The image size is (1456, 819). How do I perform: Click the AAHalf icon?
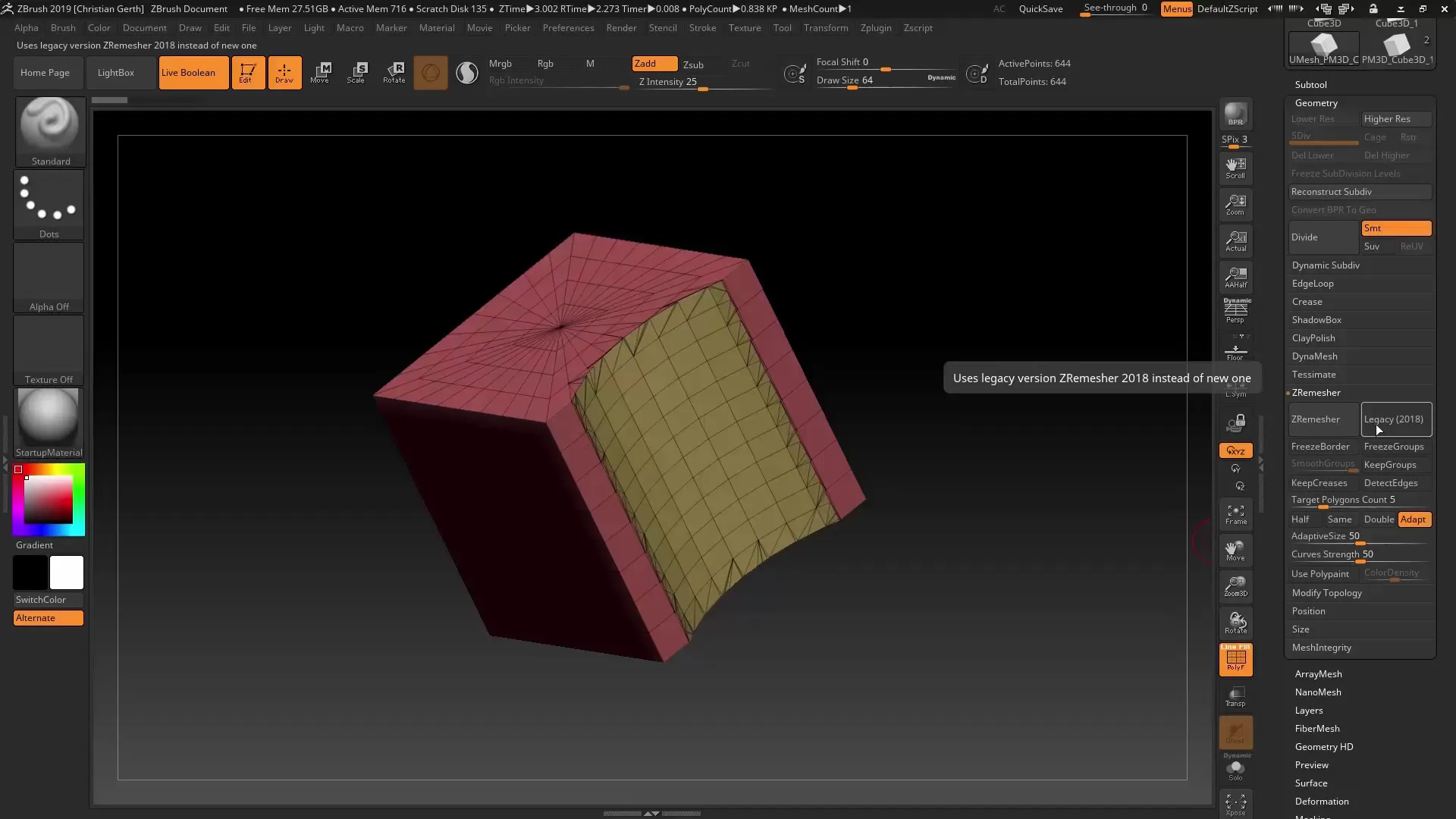click(x=1235, y=278)
